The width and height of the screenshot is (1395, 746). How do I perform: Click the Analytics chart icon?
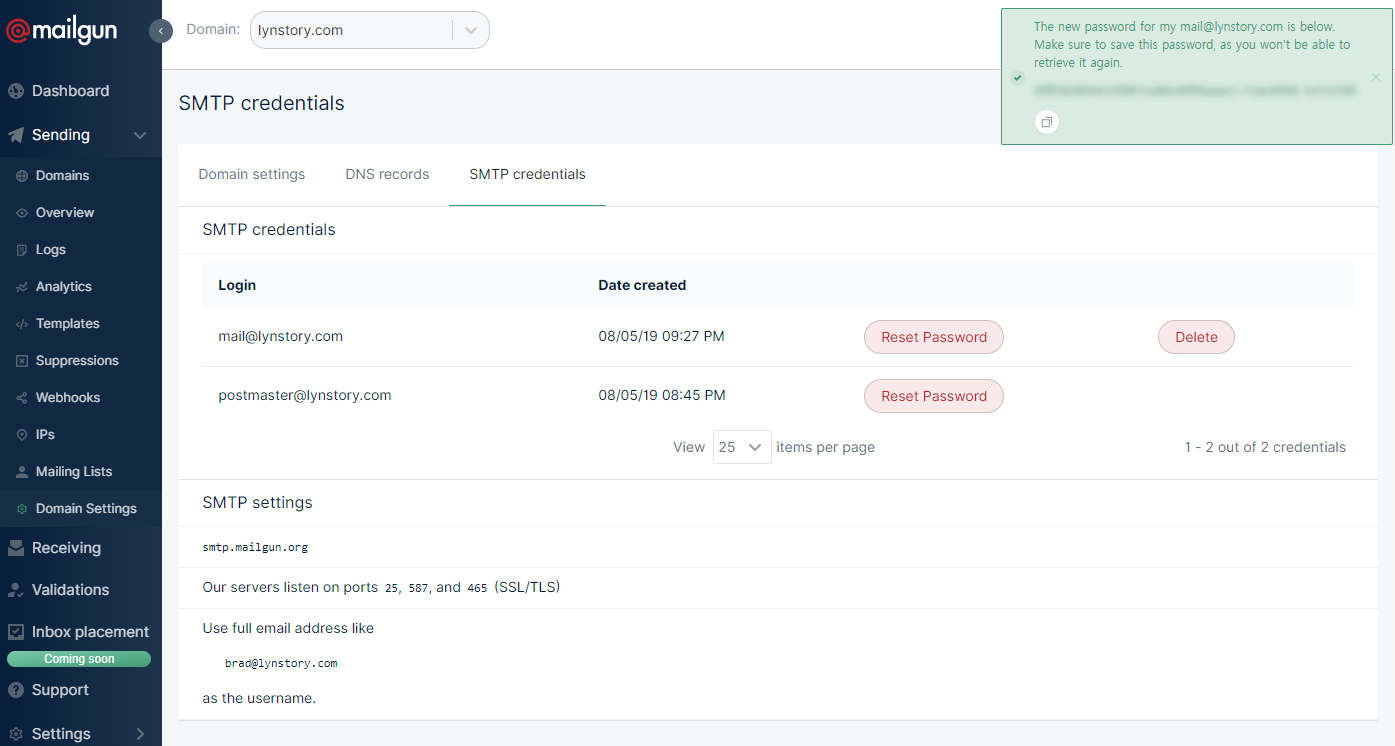(x=22, y=287)
